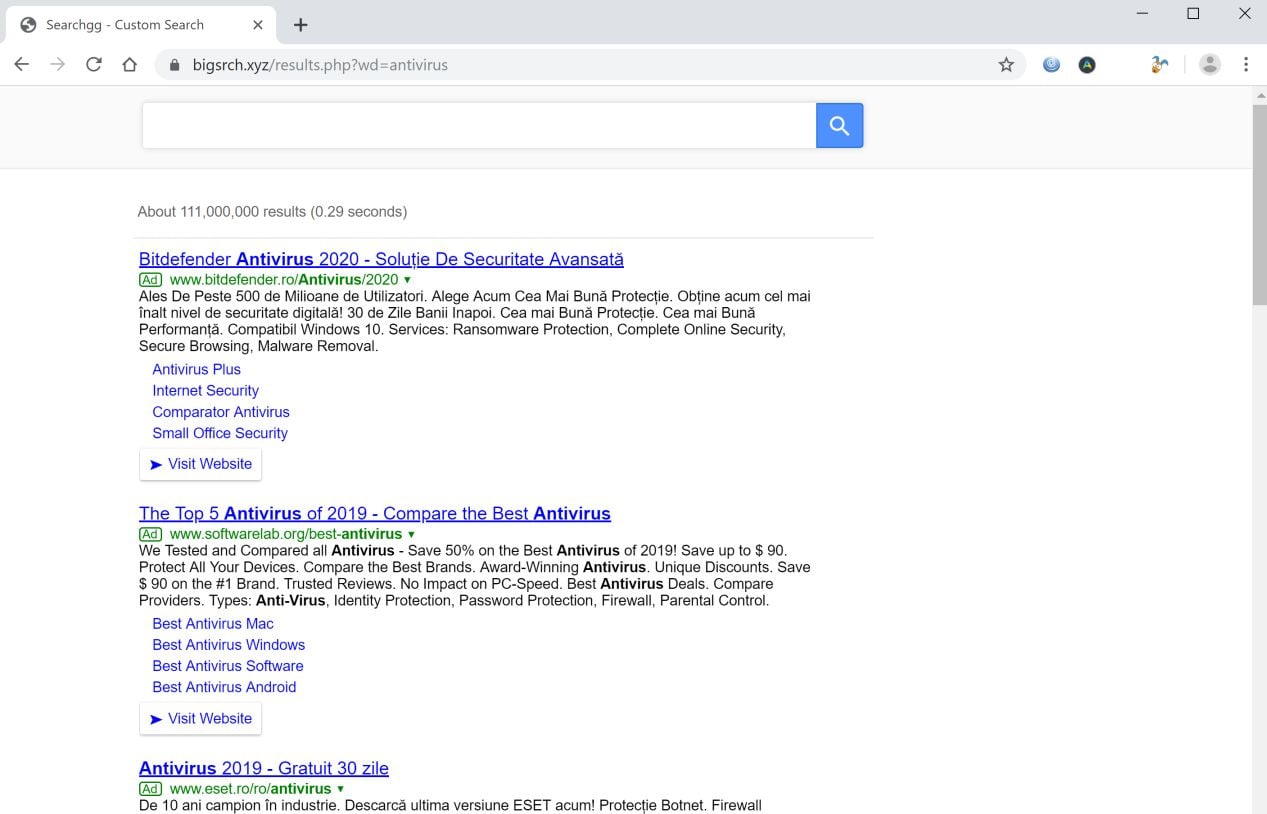Viewport: 1267px width, 814px height.
Task: Open the Small Office Security sitelink
Action: [220, 433]
